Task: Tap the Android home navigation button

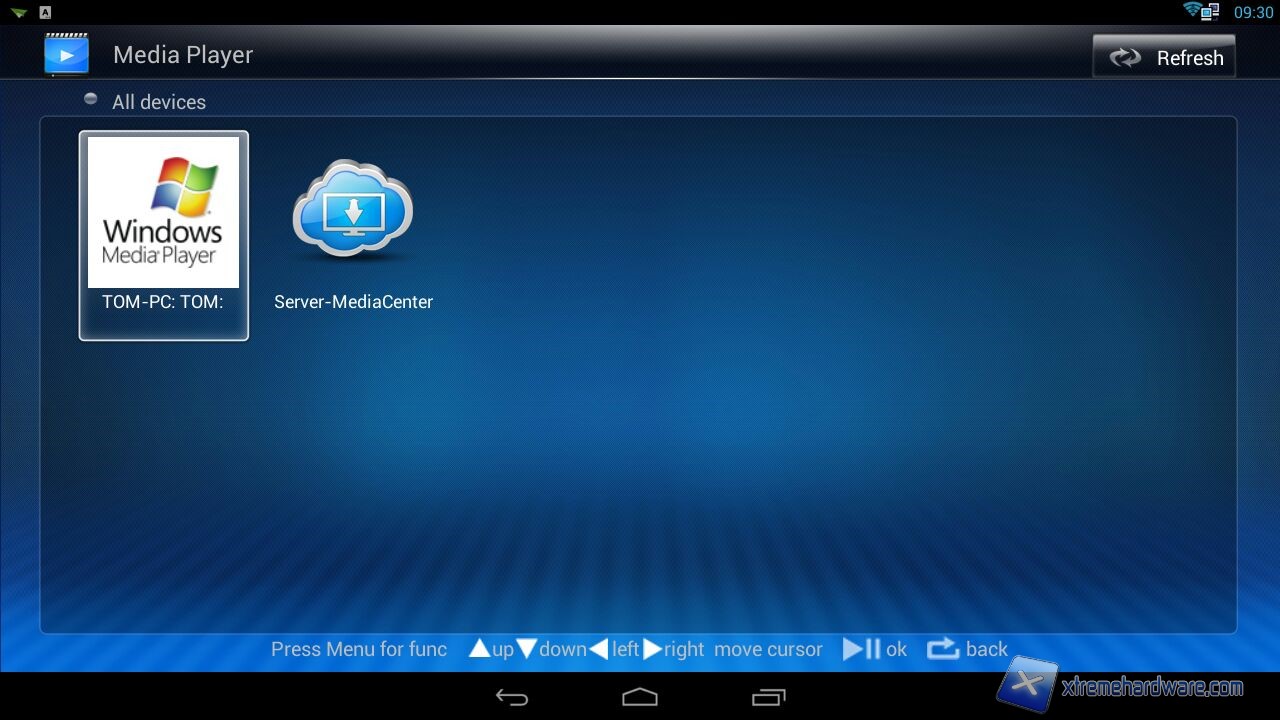Action: coord(640,697)
